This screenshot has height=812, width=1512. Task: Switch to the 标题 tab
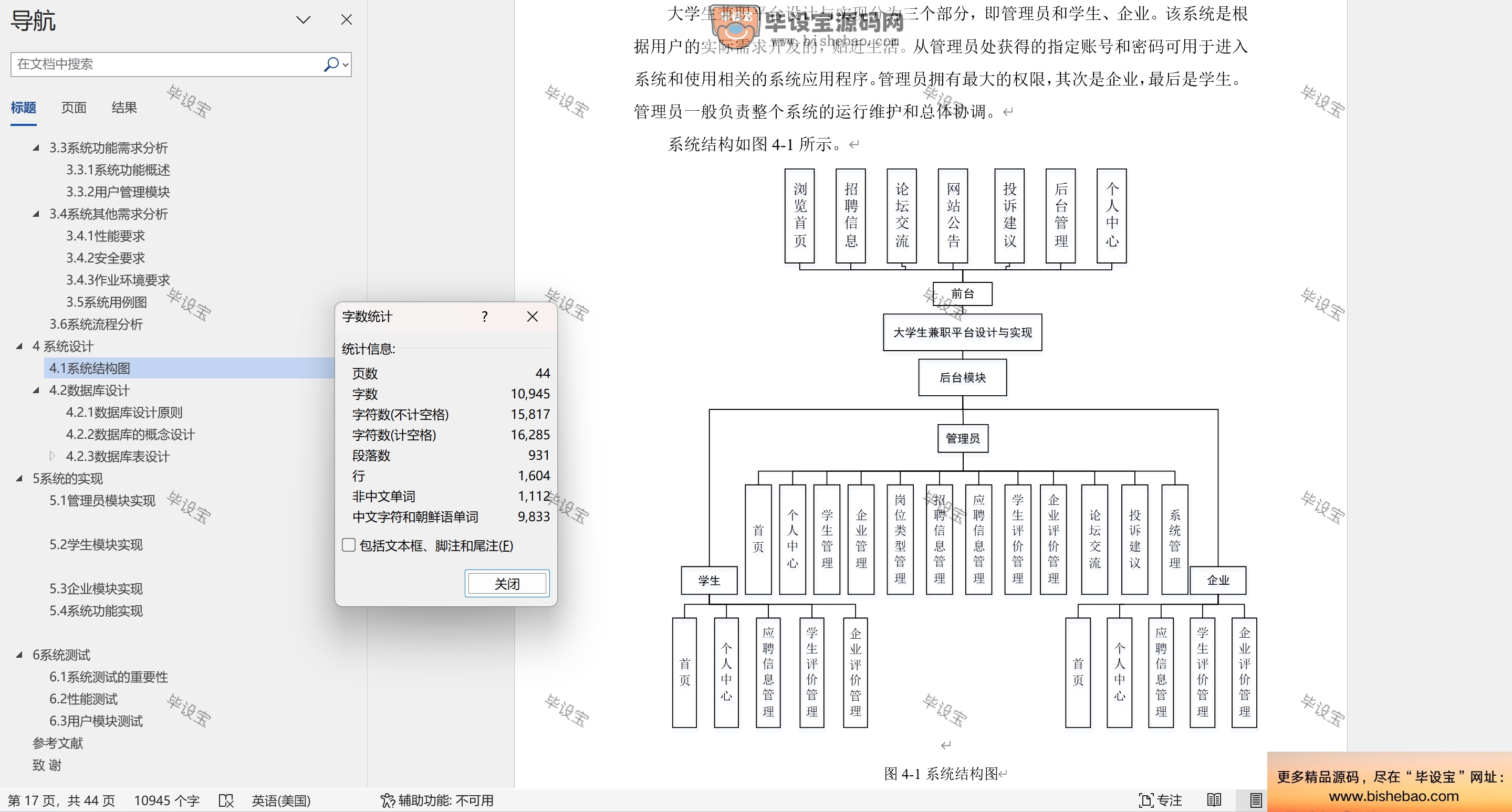pos(24,108)
